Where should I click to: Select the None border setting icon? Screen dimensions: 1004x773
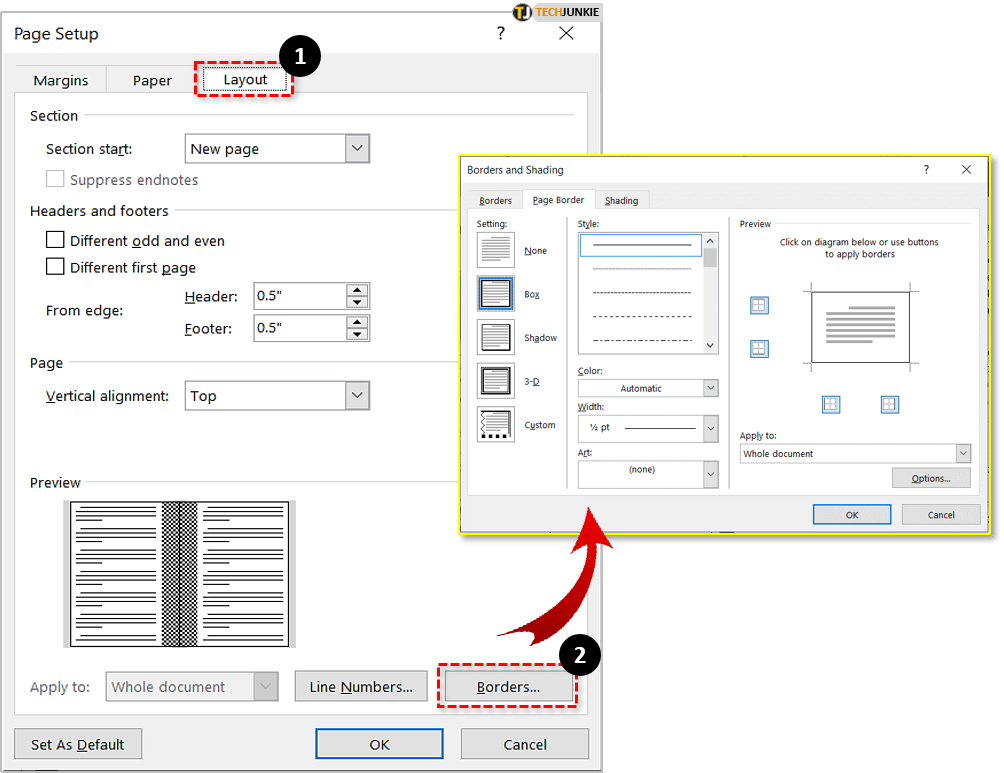[496, 250]
